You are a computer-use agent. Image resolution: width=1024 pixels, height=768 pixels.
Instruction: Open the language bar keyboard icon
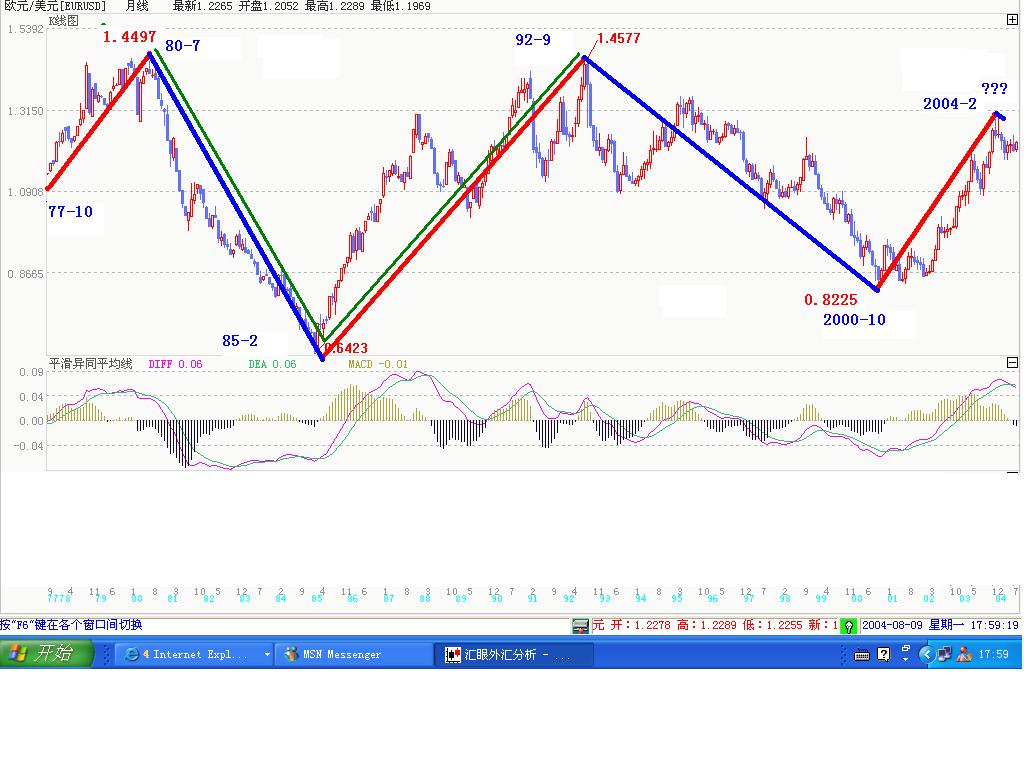(862, 655)
